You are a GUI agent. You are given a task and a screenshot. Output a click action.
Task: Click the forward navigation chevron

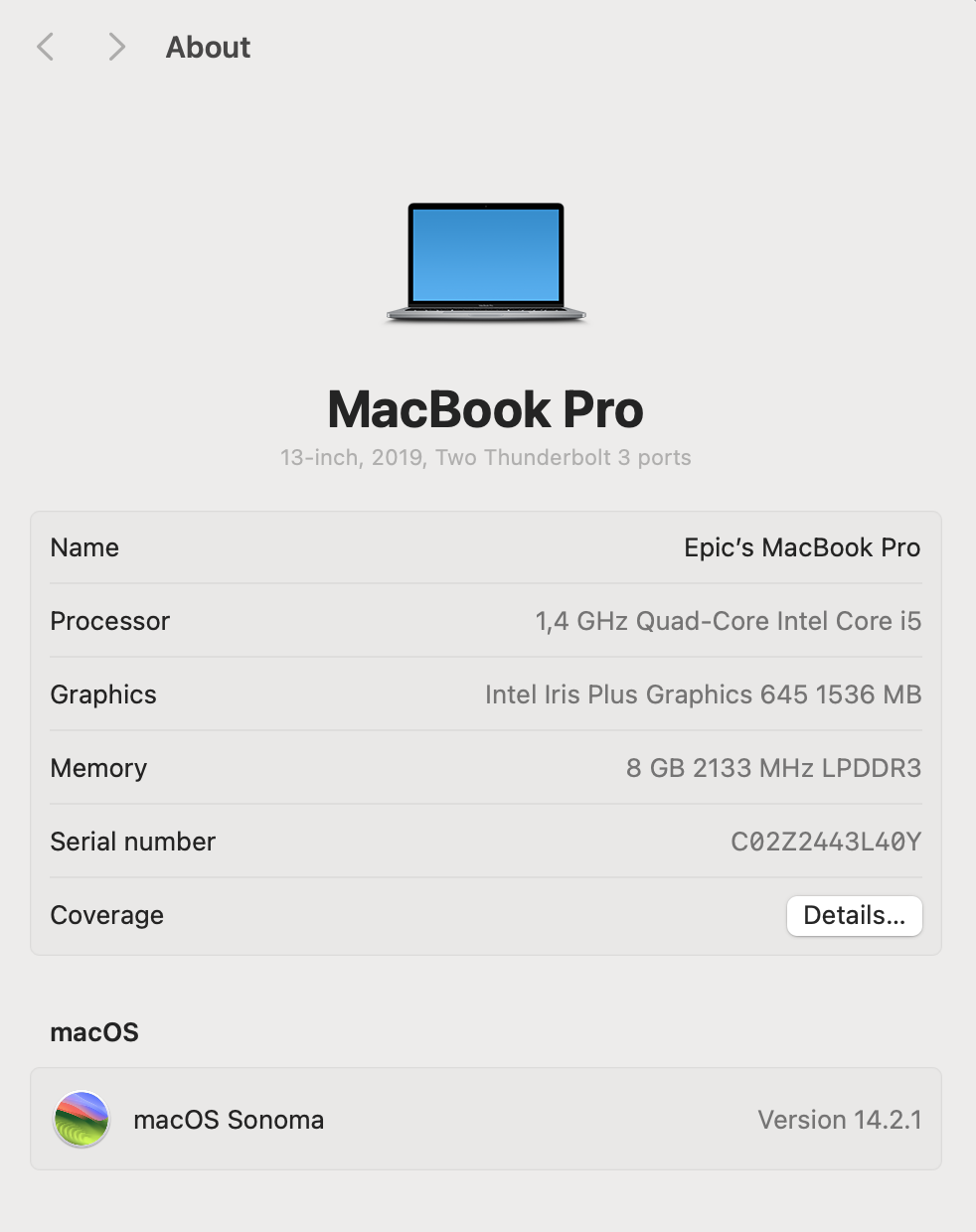(116, 47)
